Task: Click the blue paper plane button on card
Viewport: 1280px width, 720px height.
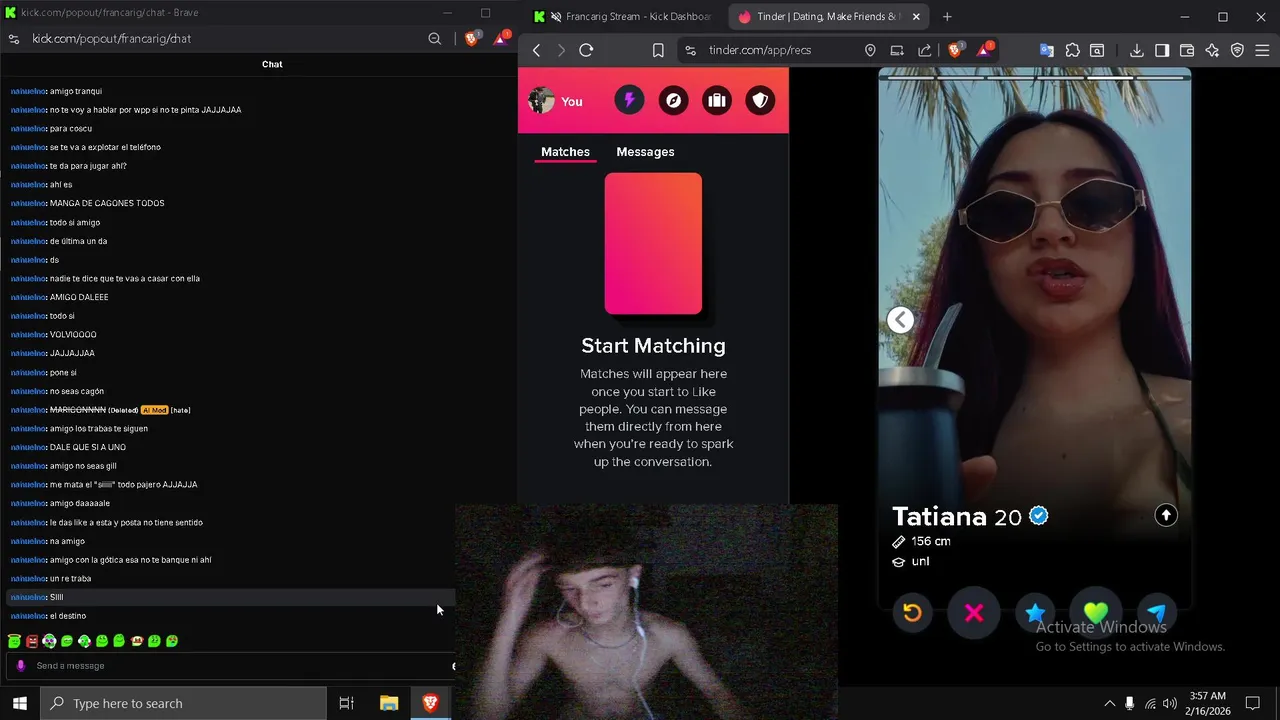Action: click(1157, 613)
